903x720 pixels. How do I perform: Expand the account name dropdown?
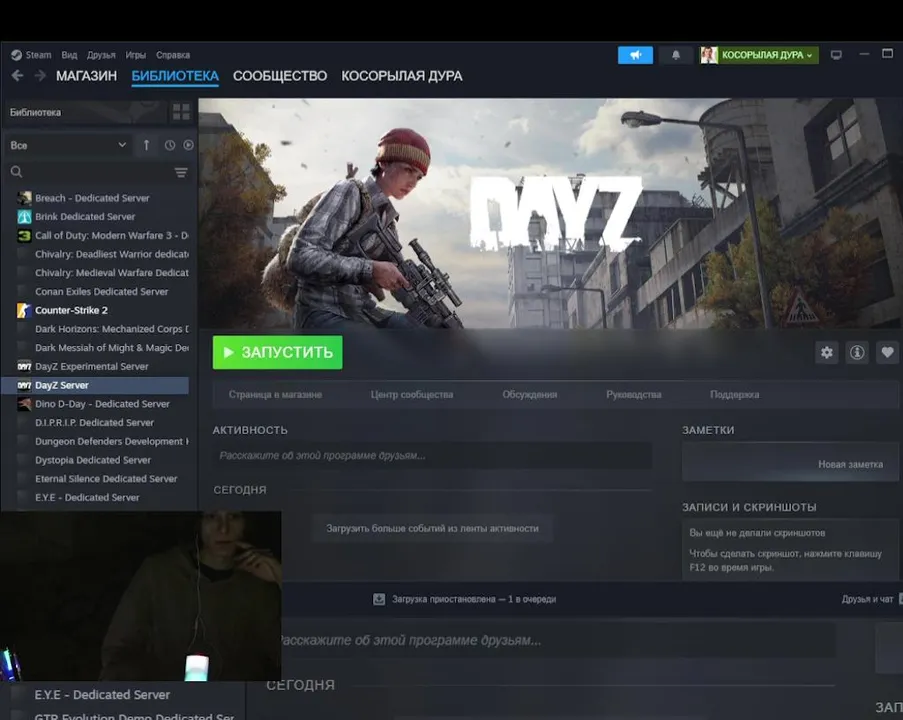click(767, 55)
